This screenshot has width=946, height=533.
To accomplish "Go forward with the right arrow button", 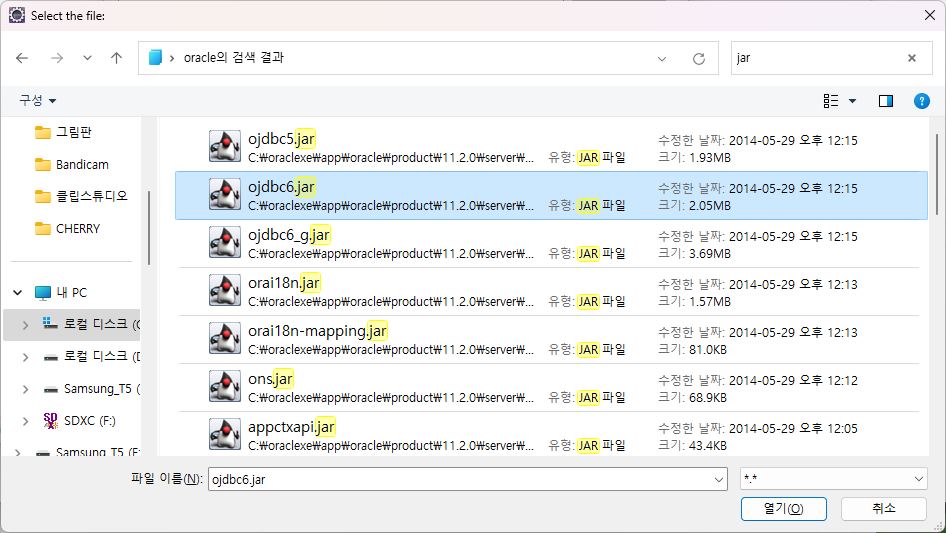I will coord(57,58).
